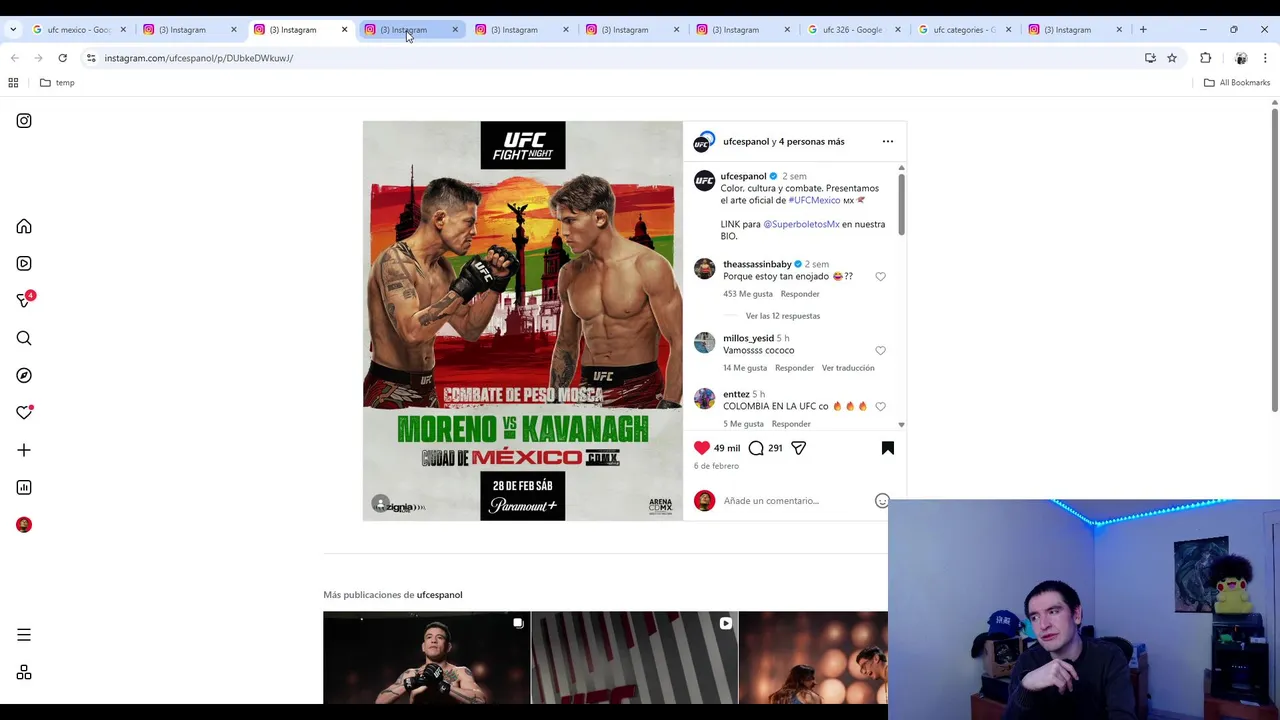The height and width of the screenshot is (720, 1280).
Task: Open ufcespanol profile in post header
Action: (x=746, y=141)
